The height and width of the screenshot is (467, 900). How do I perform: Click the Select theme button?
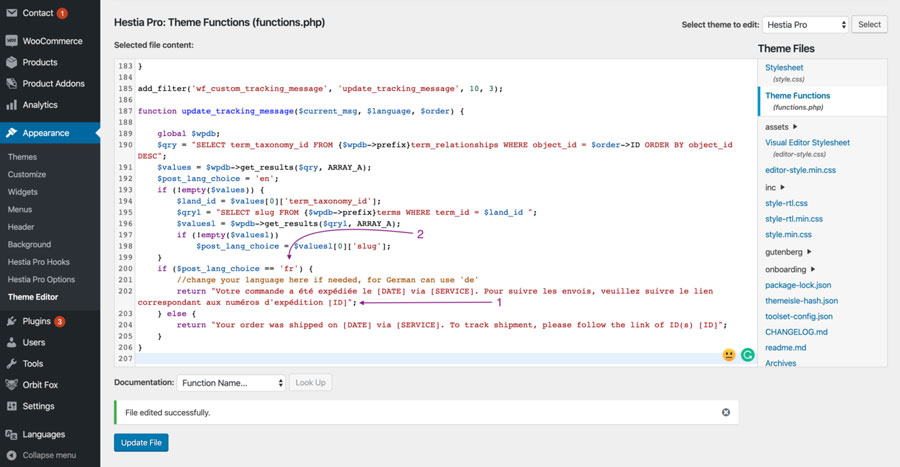coord(869,24)
